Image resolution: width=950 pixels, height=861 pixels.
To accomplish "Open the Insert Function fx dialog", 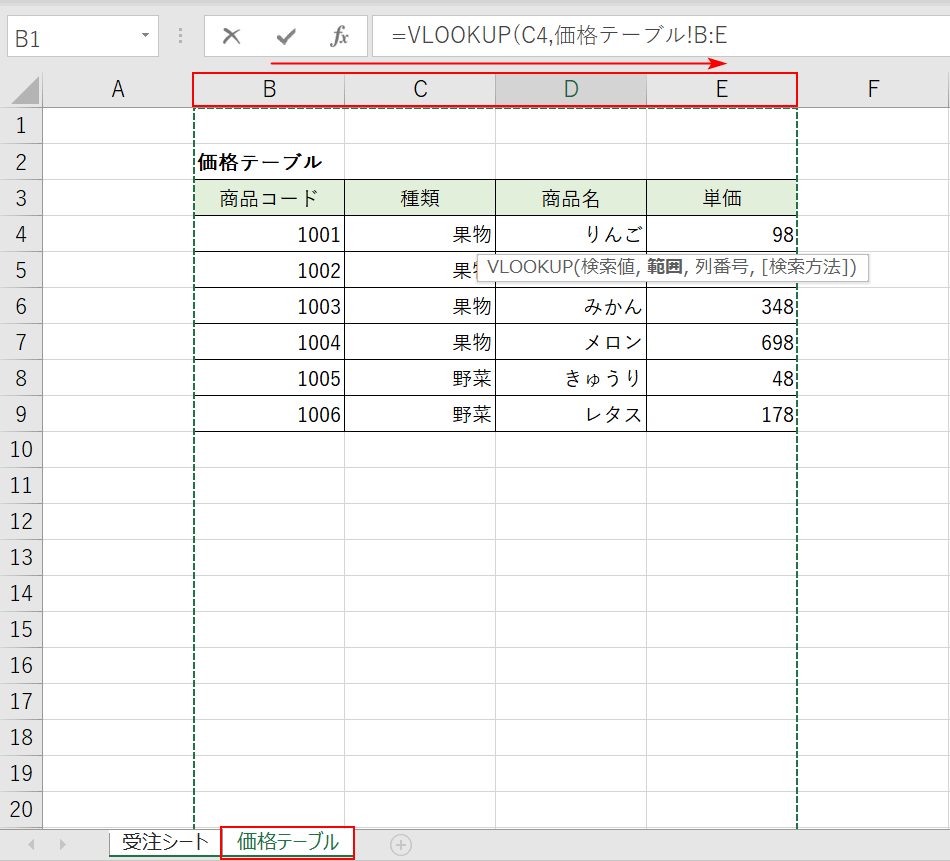I will coord(339,36).
